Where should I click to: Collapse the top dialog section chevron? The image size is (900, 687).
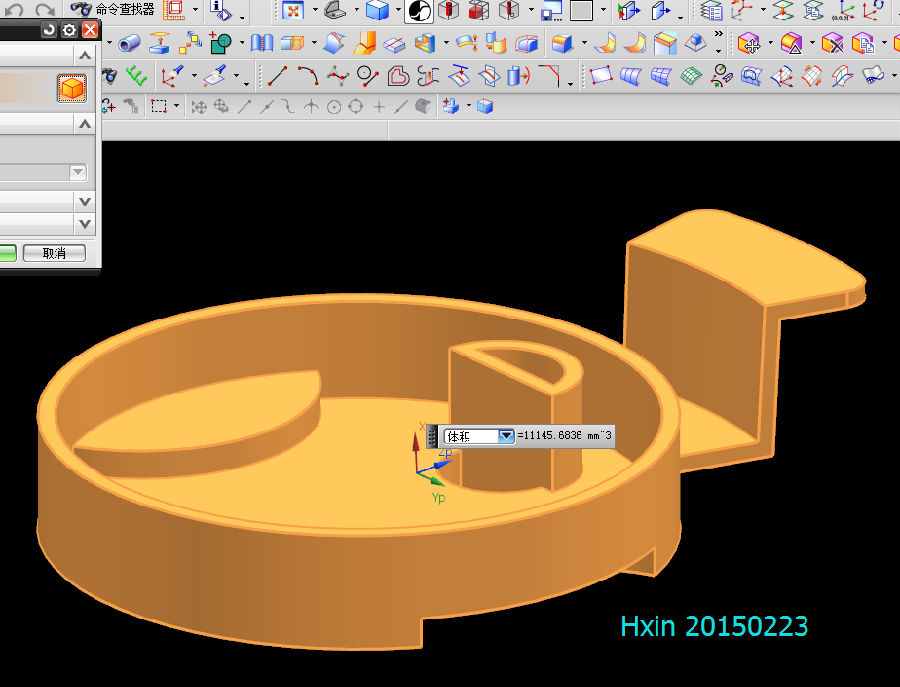pyautogui.click(x=85, y=55)
